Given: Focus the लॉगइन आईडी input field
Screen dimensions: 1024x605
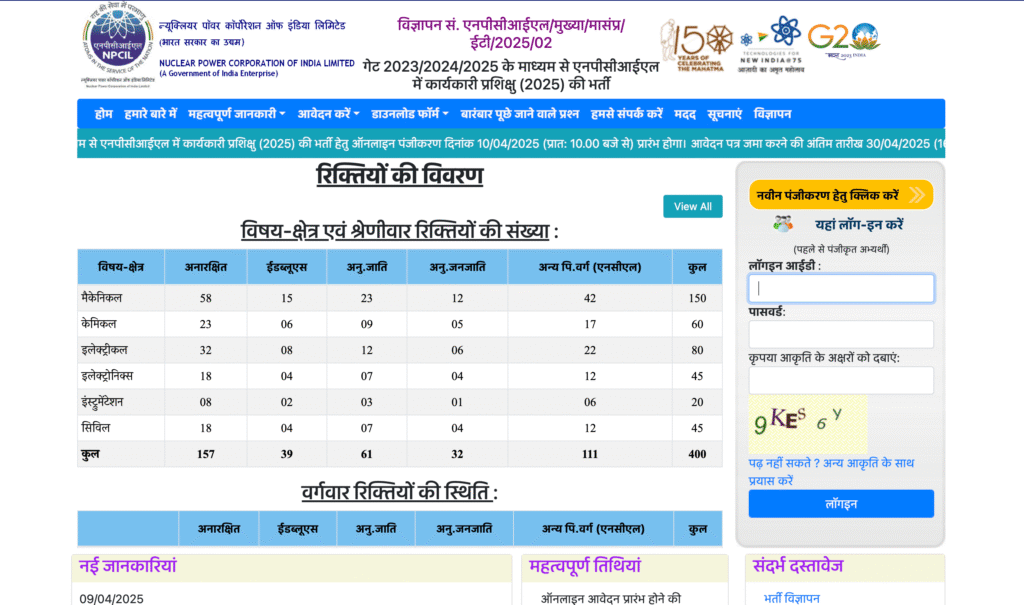Looking at the screenshot, I should pyautogui.click(x=840, y=289).
